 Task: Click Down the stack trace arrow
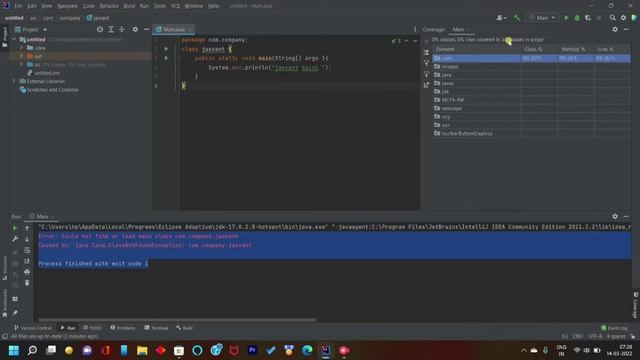click(x=27, y=239)
